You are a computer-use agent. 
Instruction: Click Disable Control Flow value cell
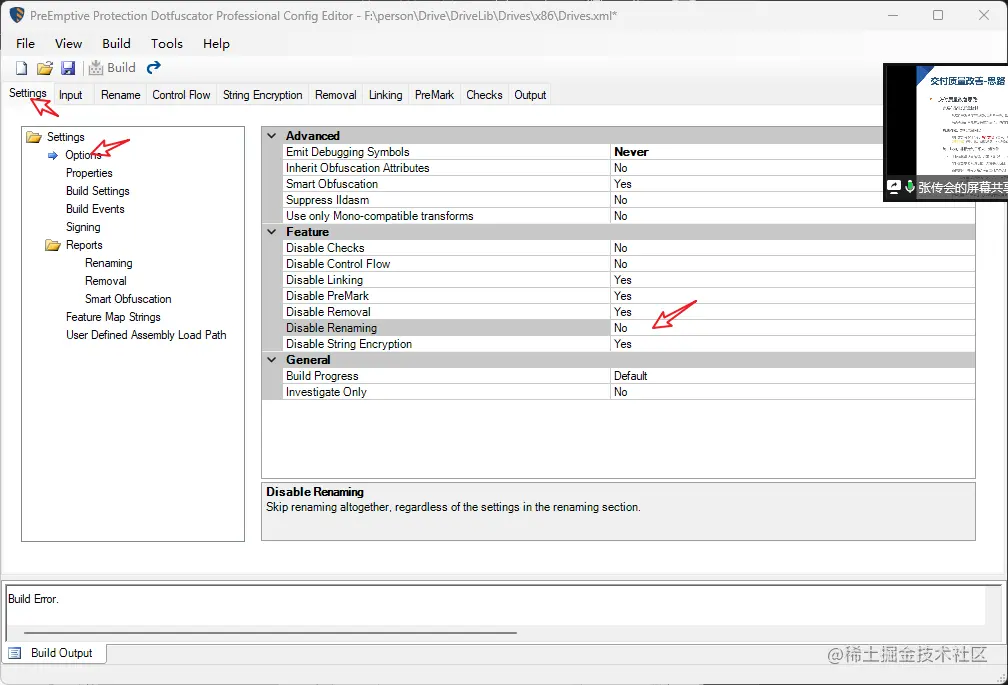point(792,264)
